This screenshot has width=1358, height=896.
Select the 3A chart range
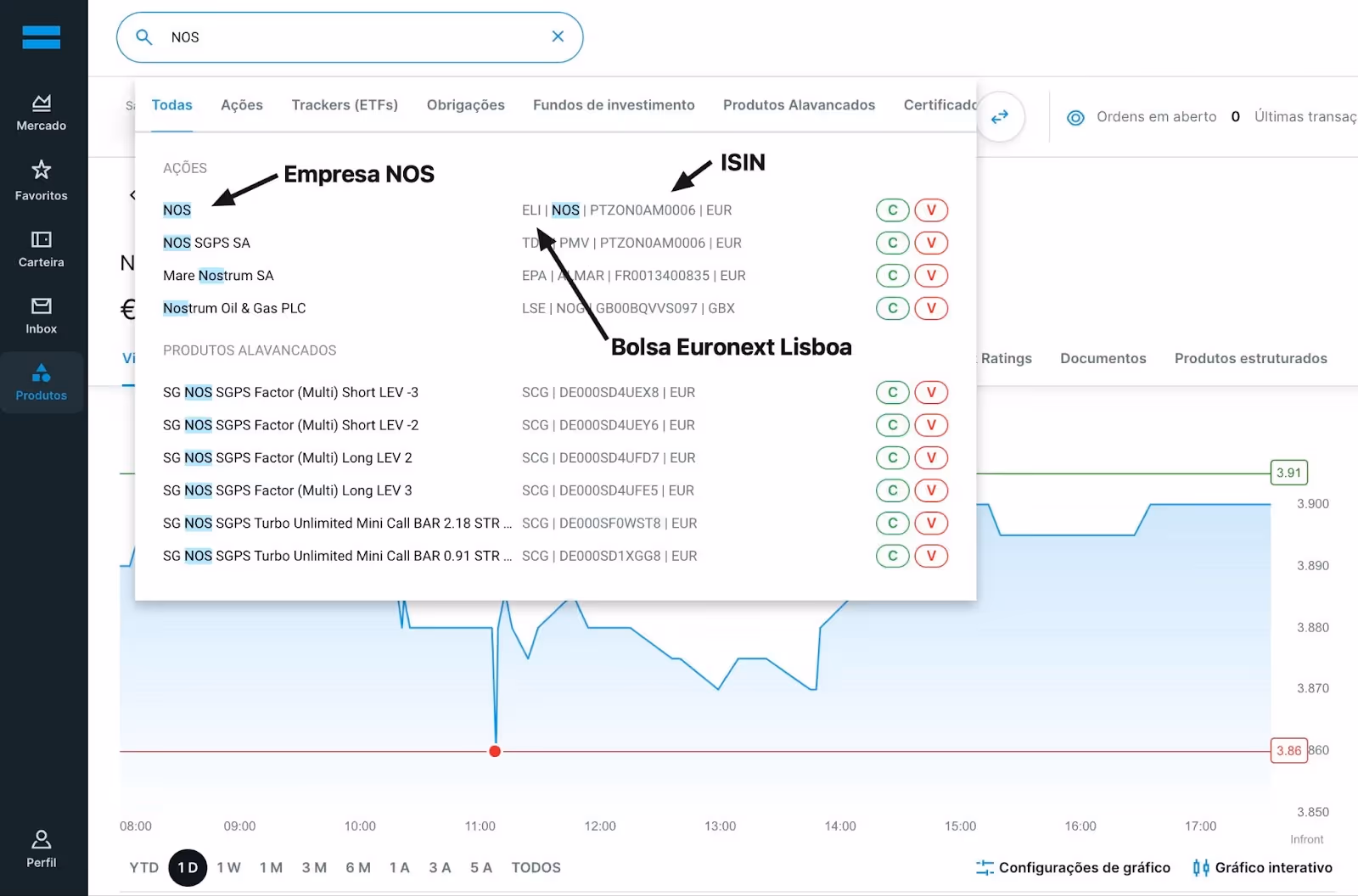coord(440,867)
